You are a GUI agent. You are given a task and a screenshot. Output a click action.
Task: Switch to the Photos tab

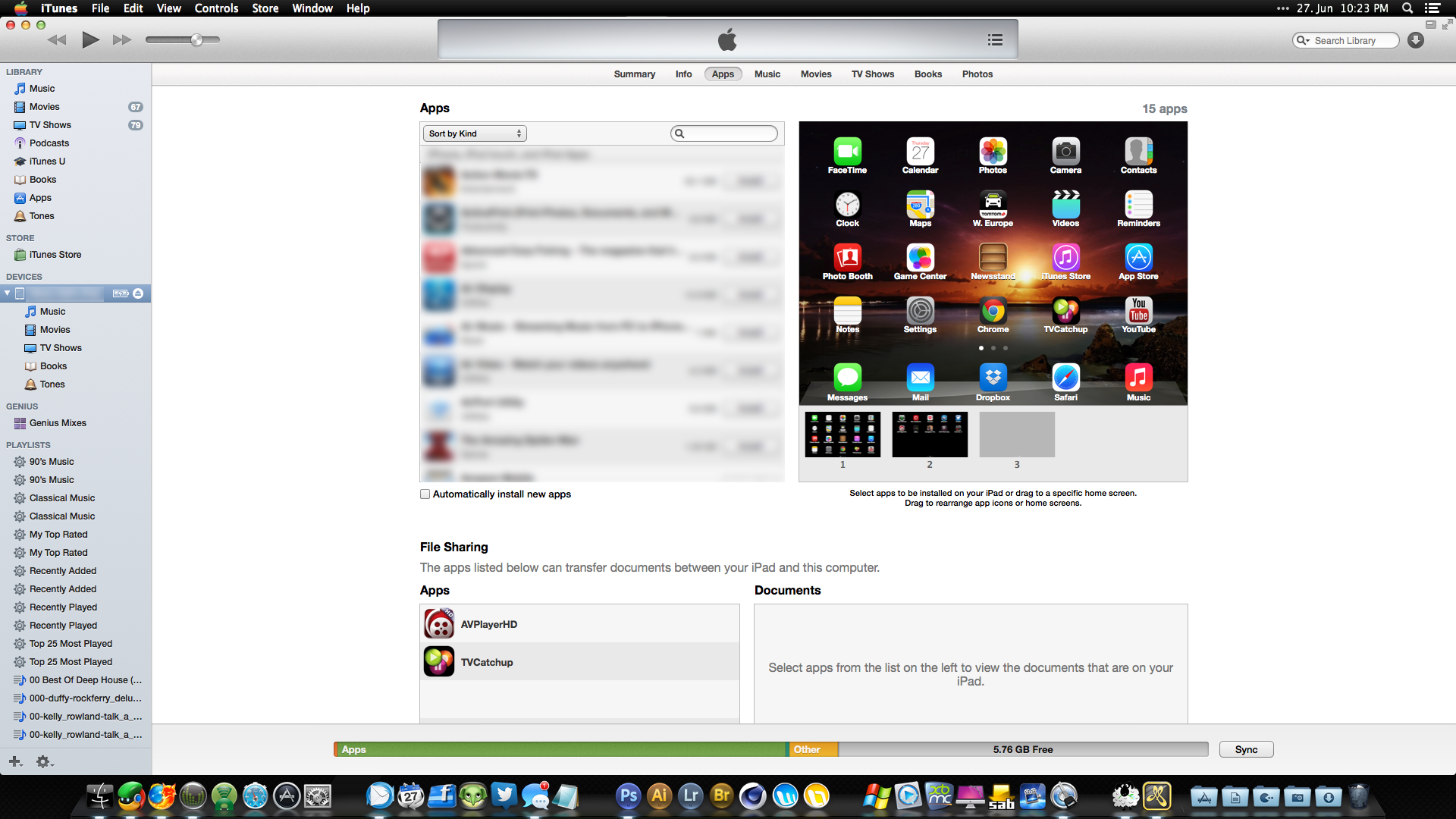pyautogui.click(x=977, y=74)
